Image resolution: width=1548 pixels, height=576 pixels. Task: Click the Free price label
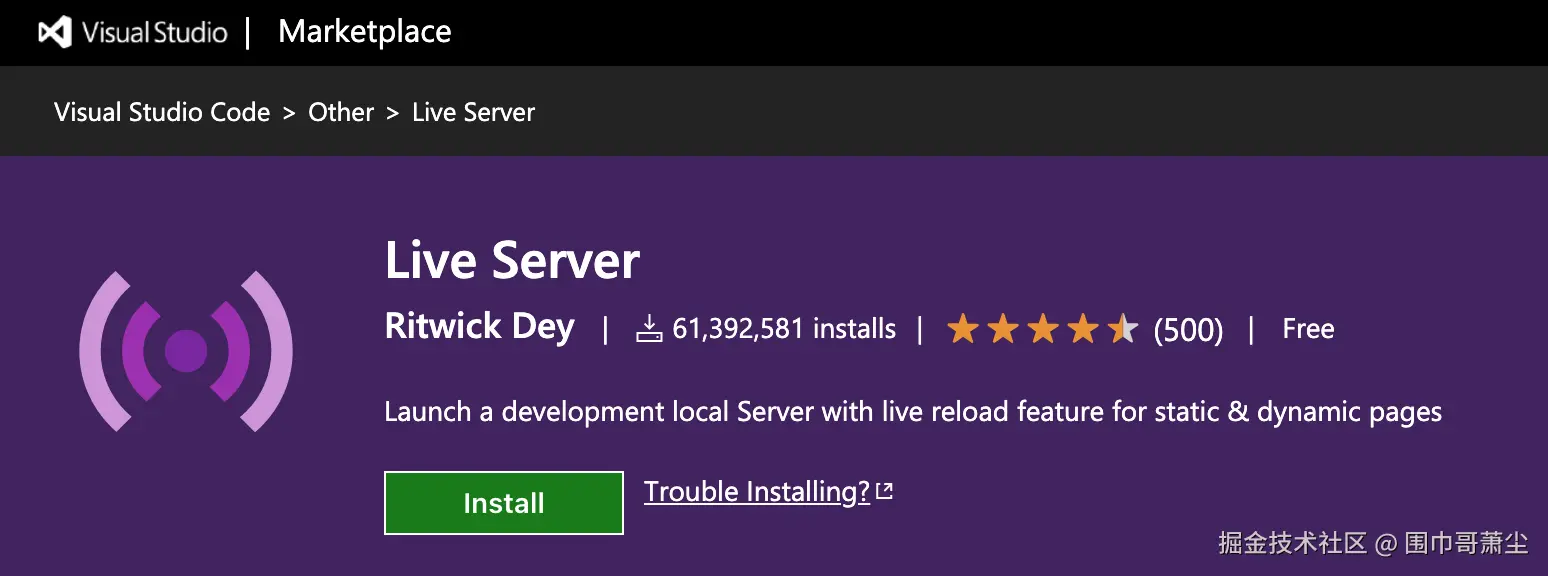coord(1308,329)
